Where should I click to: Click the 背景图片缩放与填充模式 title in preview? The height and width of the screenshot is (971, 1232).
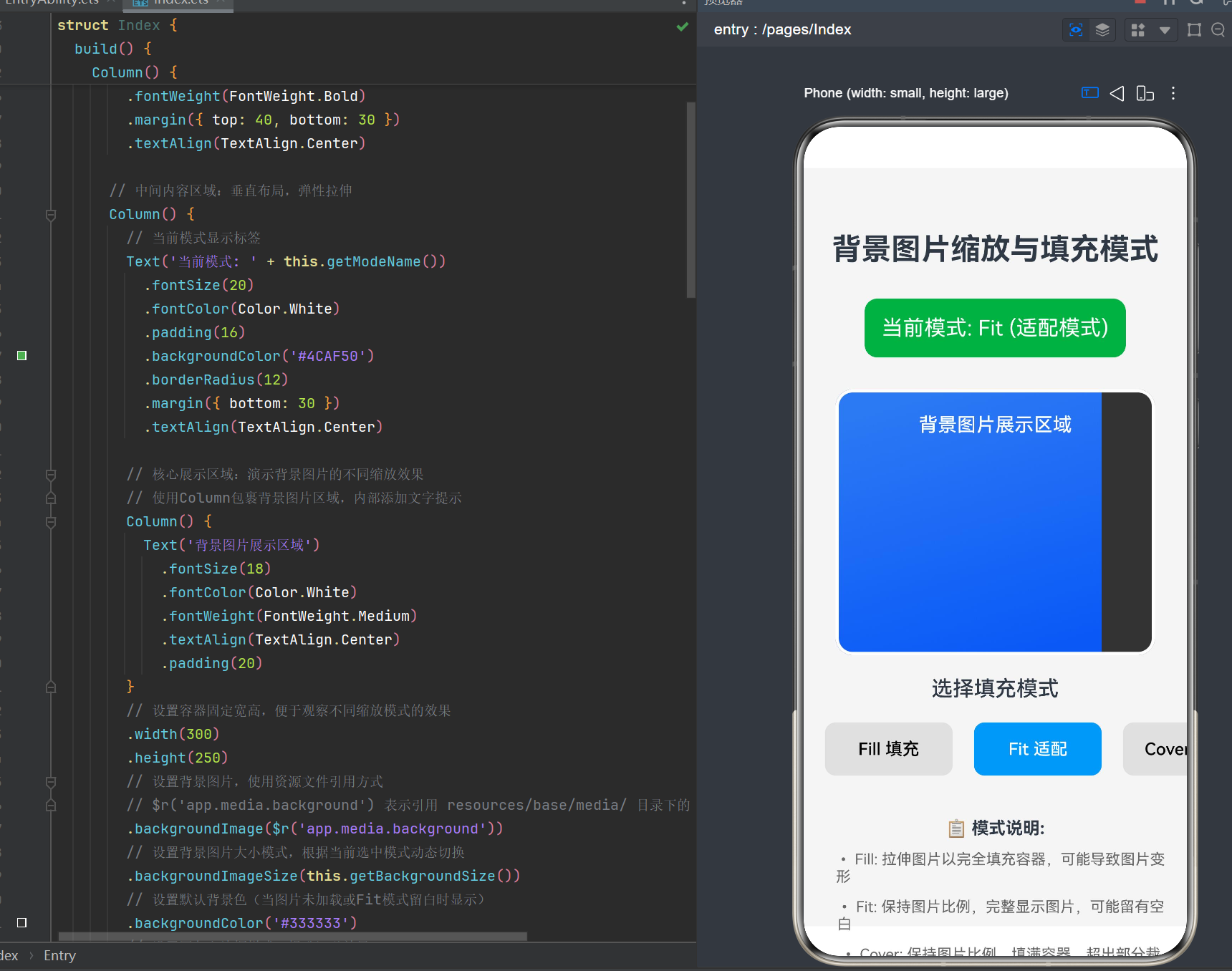click(995, 249)
